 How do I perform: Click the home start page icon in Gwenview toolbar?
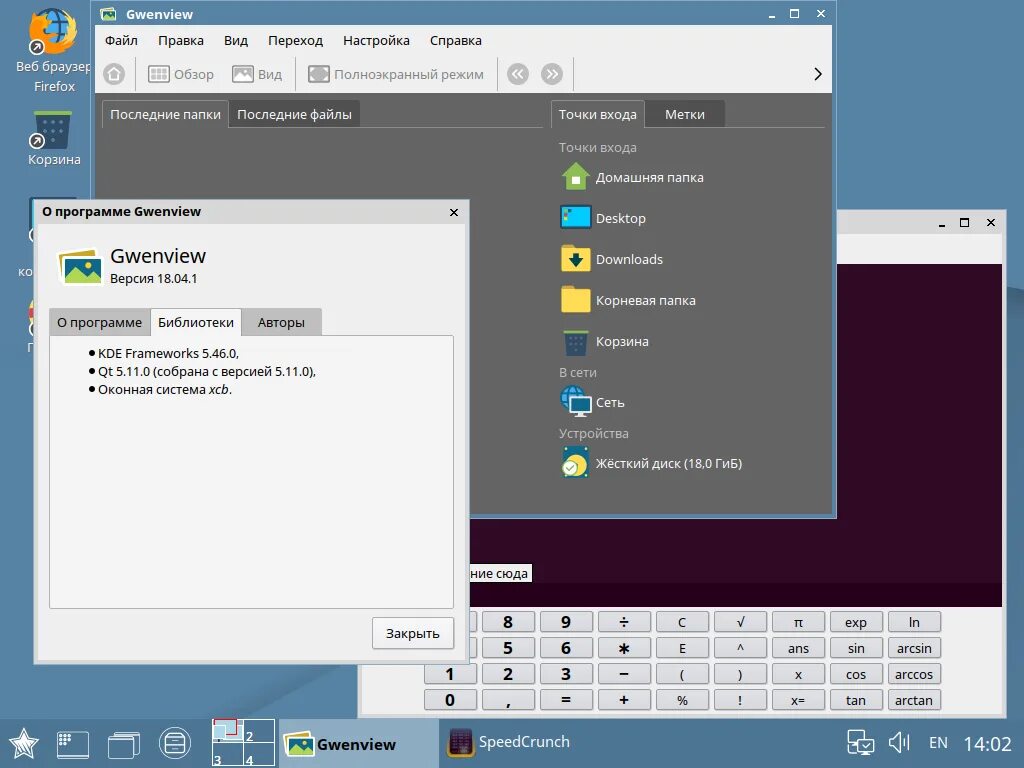[114, 74]
